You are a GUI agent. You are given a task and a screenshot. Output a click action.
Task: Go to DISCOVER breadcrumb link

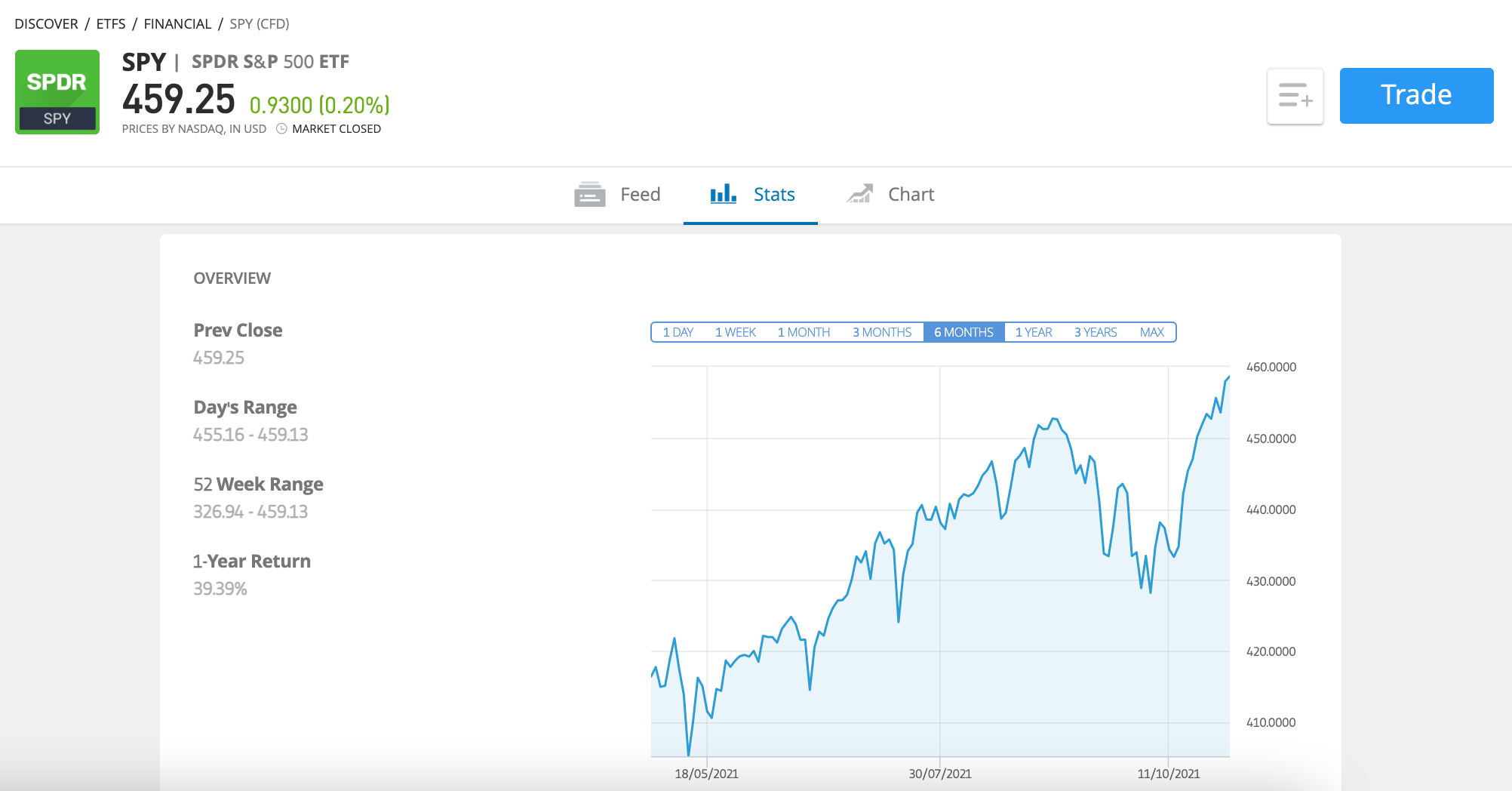[x=46, y=24]
